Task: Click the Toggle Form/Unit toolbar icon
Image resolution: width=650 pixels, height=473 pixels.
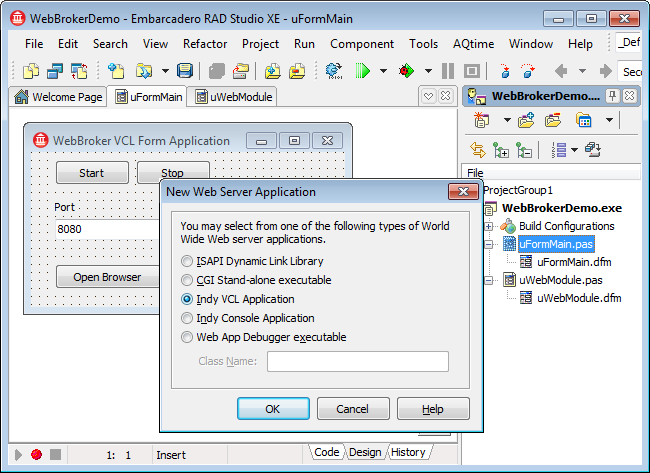Action: (79, 71)
